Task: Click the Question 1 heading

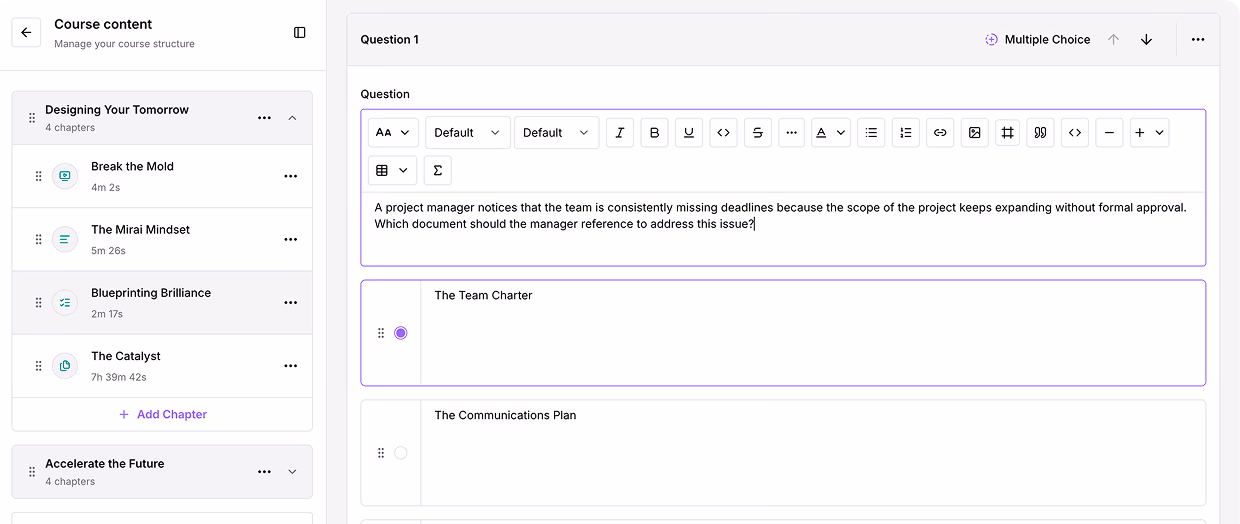Action: tap(390, 40)
